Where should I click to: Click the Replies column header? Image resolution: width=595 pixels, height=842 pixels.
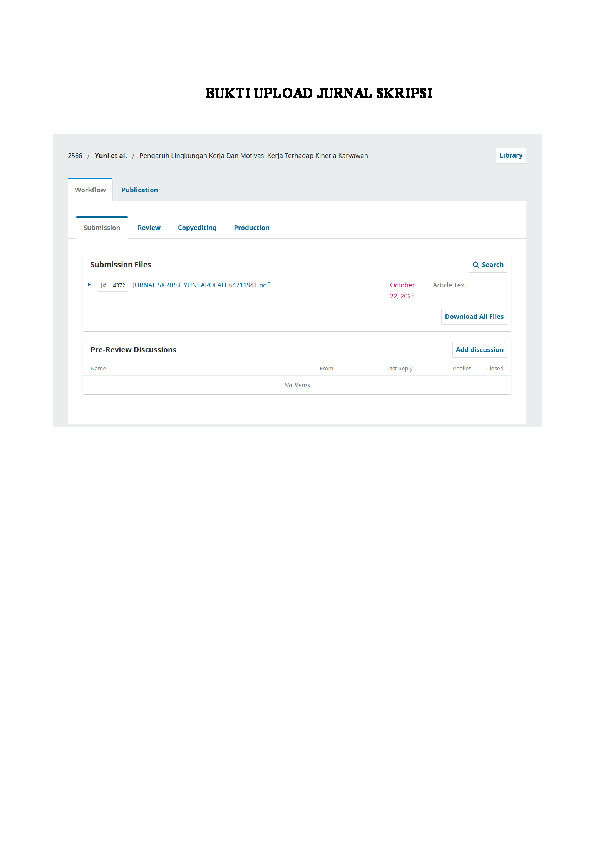click(462, 368)
